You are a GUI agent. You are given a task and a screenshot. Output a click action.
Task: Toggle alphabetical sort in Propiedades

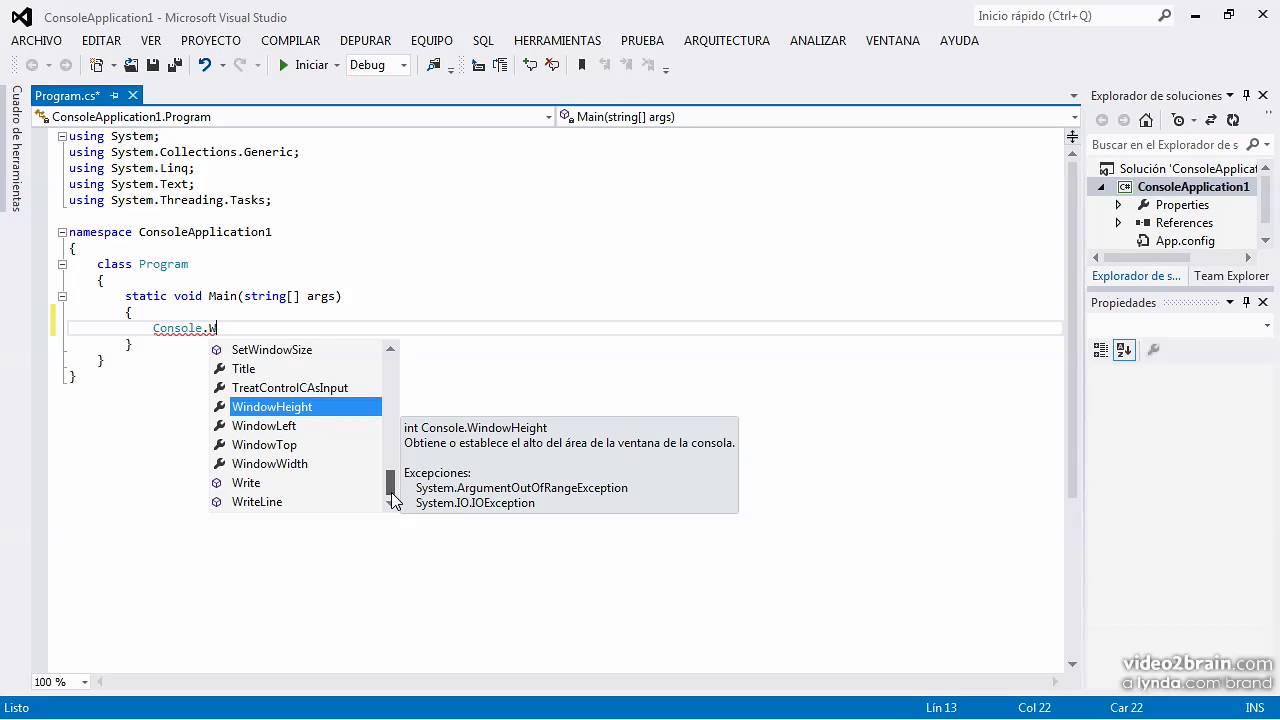pyautogui.click(x=1124, y=350)
